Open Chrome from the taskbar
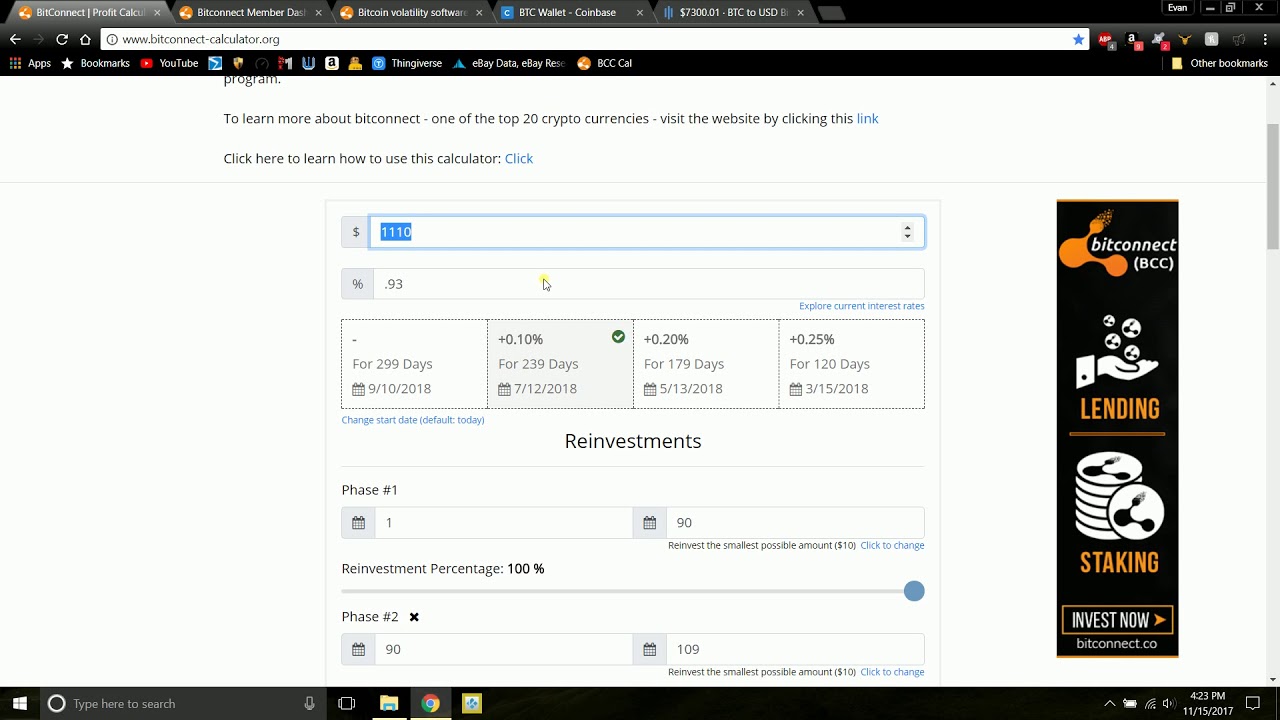This screenshot has width=1280, height=720. point(430,703)
